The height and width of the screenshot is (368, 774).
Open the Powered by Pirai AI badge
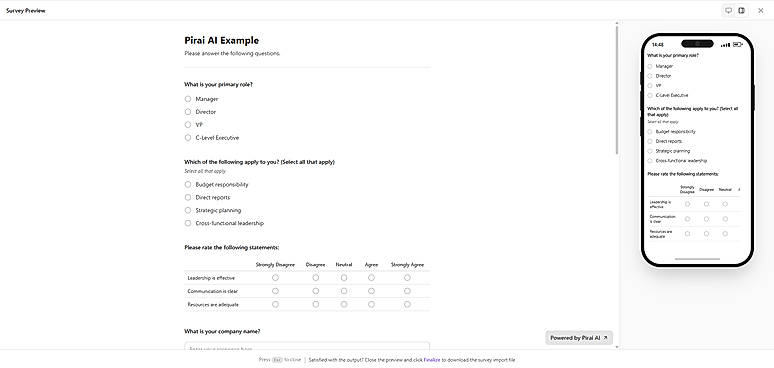(x=579, y=338)
